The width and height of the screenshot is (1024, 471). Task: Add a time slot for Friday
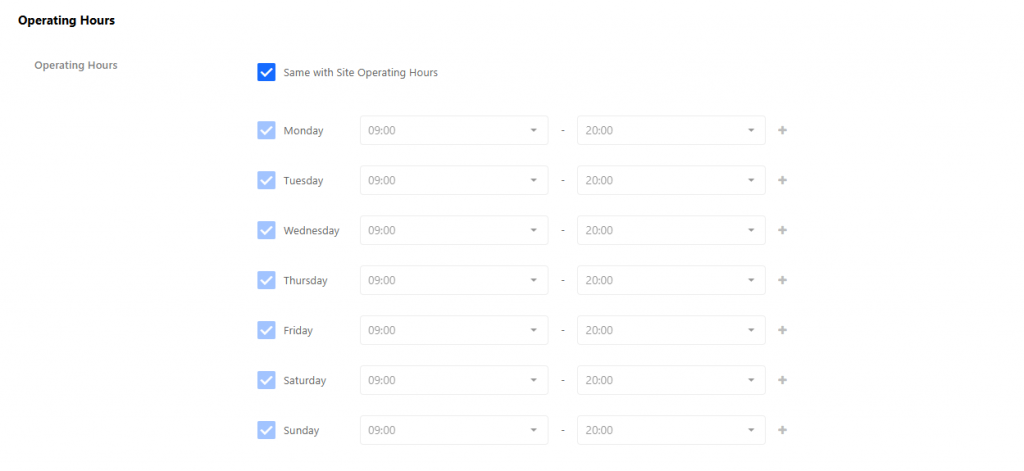(x=782, y=331)
